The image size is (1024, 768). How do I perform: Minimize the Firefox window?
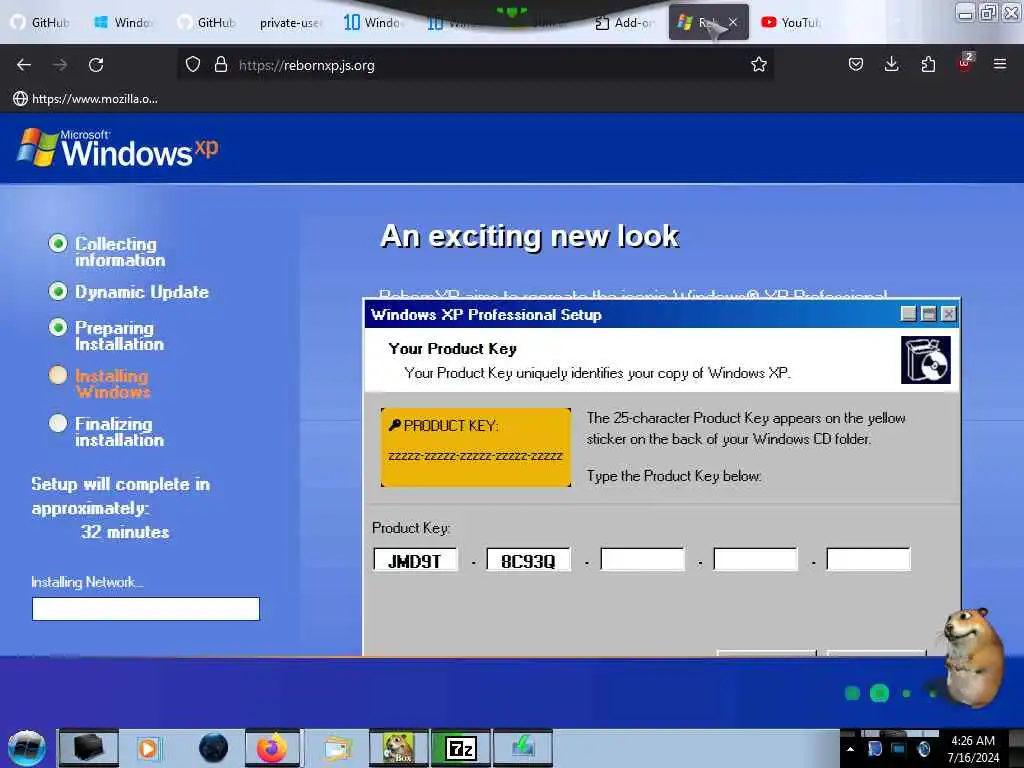(965, 12)
